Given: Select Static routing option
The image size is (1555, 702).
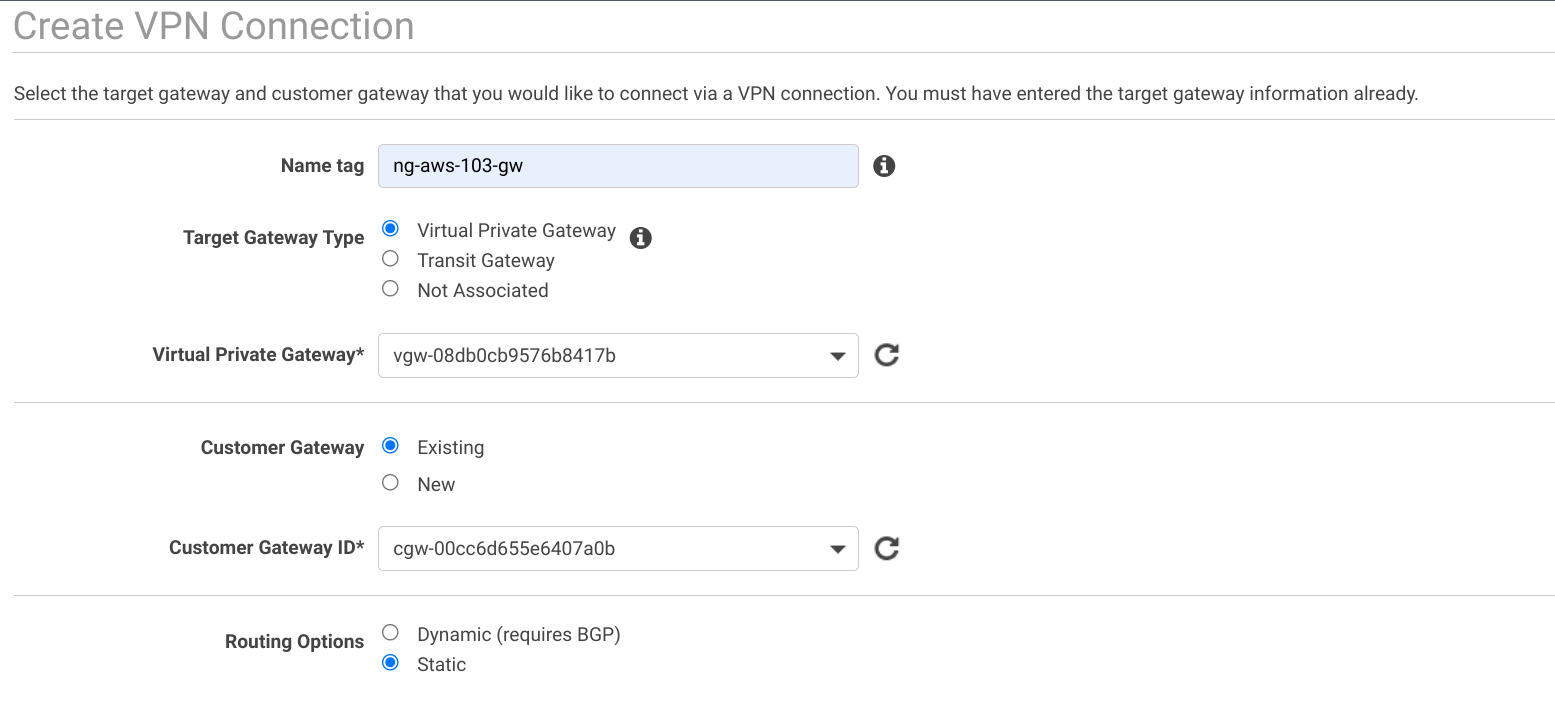Looking at the screenshot, I should click(x=391, y=663).
